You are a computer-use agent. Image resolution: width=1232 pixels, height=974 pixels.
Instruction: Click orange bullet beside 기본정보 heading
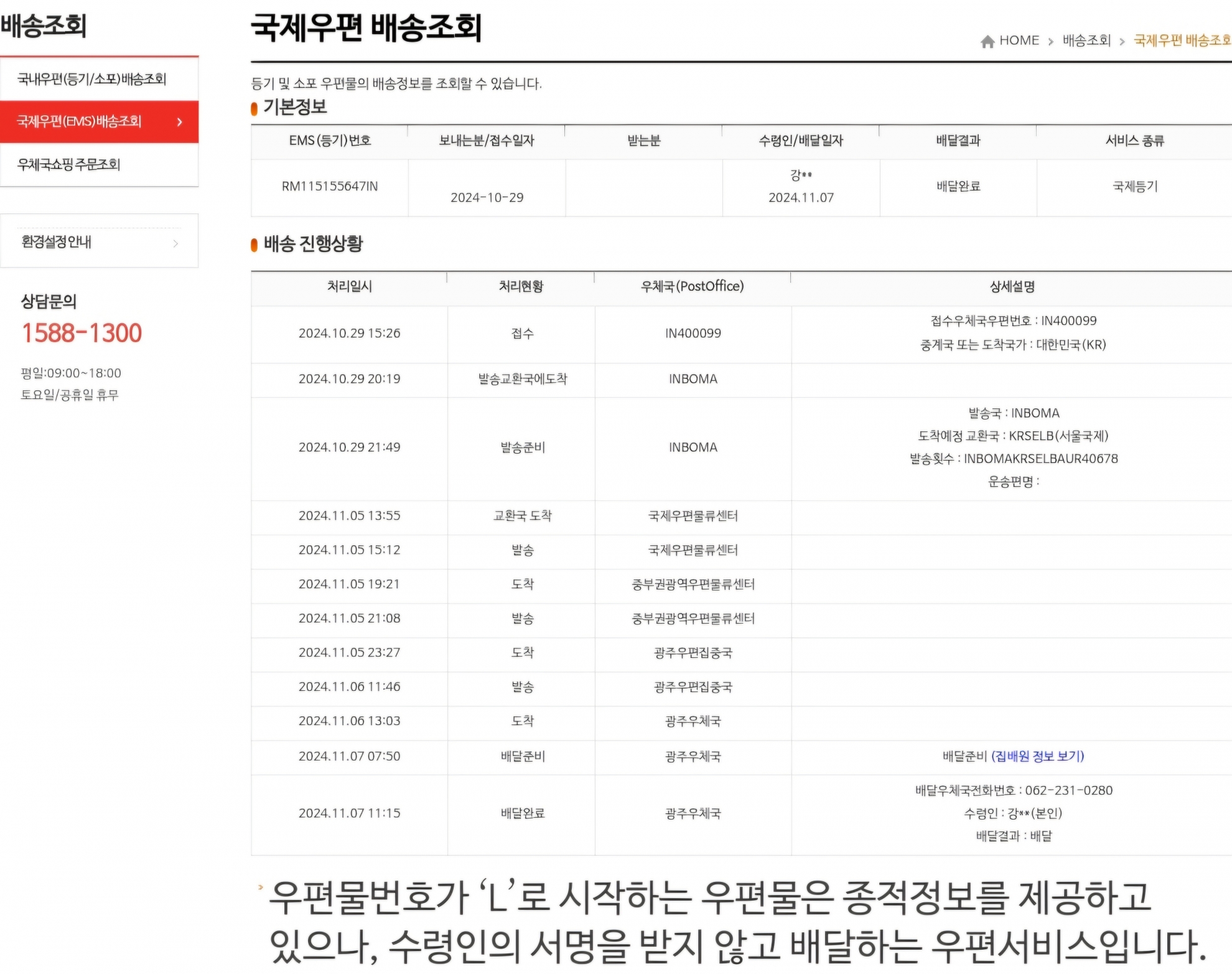coord(254,109)
